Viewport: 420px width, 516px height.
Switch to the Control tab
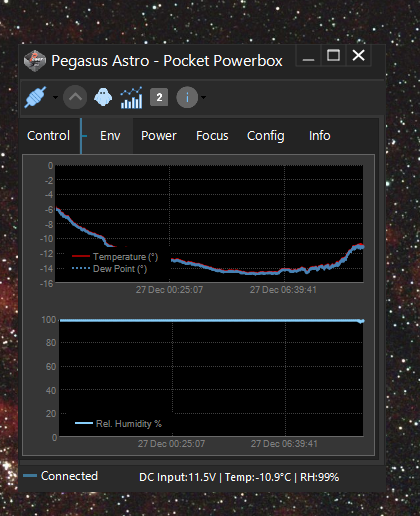[x=48, y=136]
